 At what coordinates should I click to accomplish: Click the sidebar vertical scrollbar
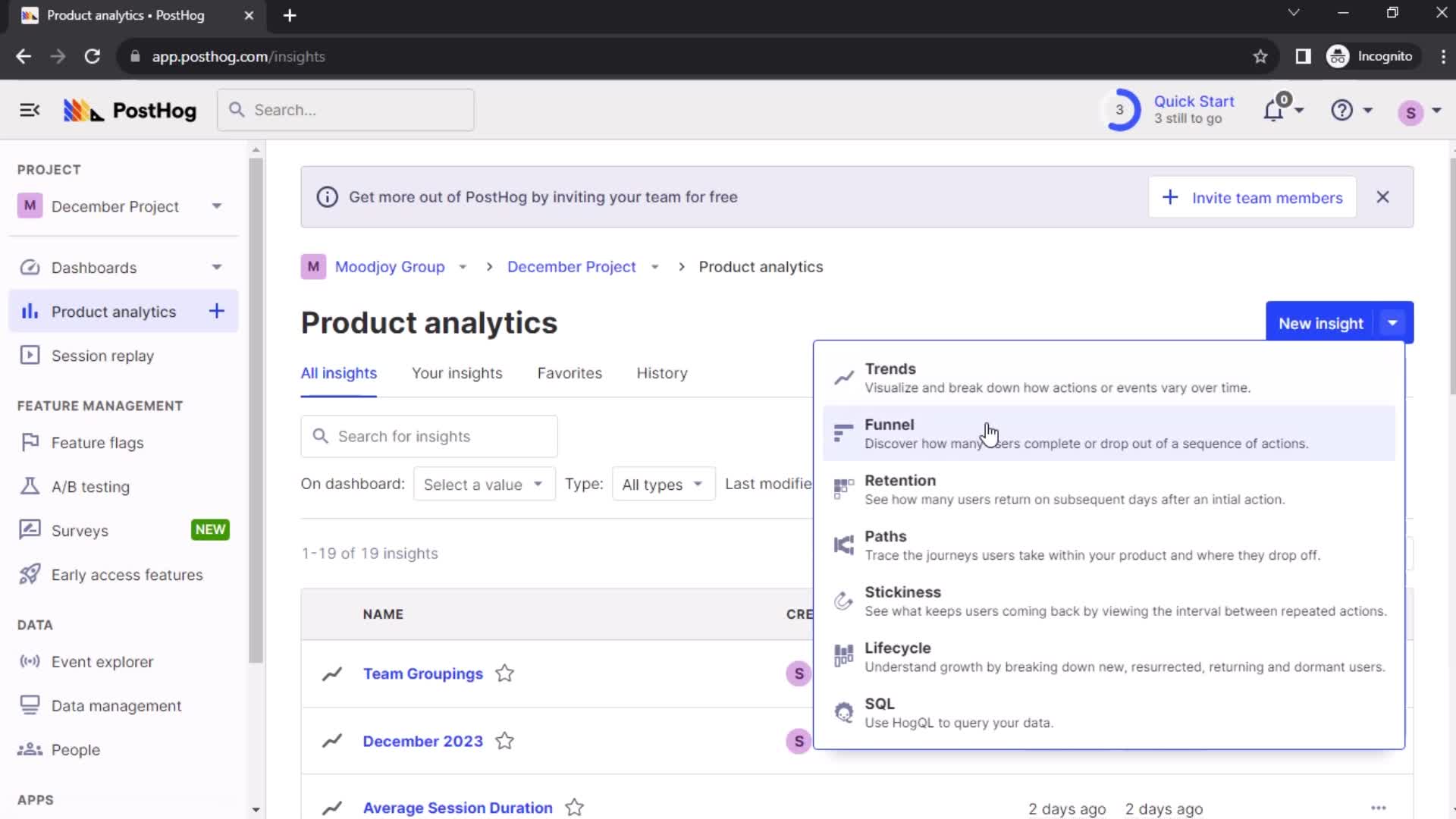click(x=256, y=409)
